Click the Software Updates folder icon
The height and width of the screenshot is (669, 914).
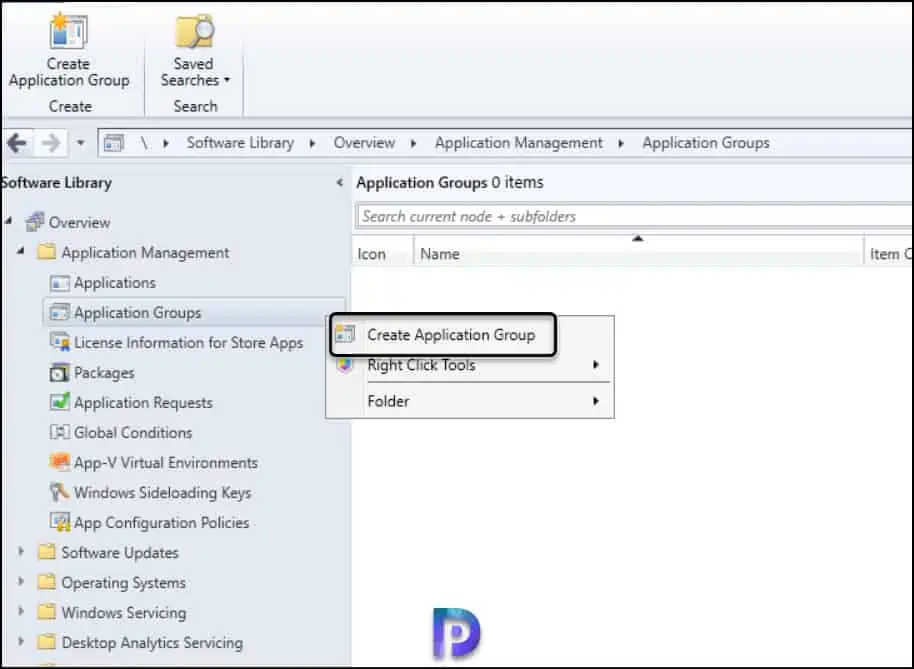click(47, 552)
